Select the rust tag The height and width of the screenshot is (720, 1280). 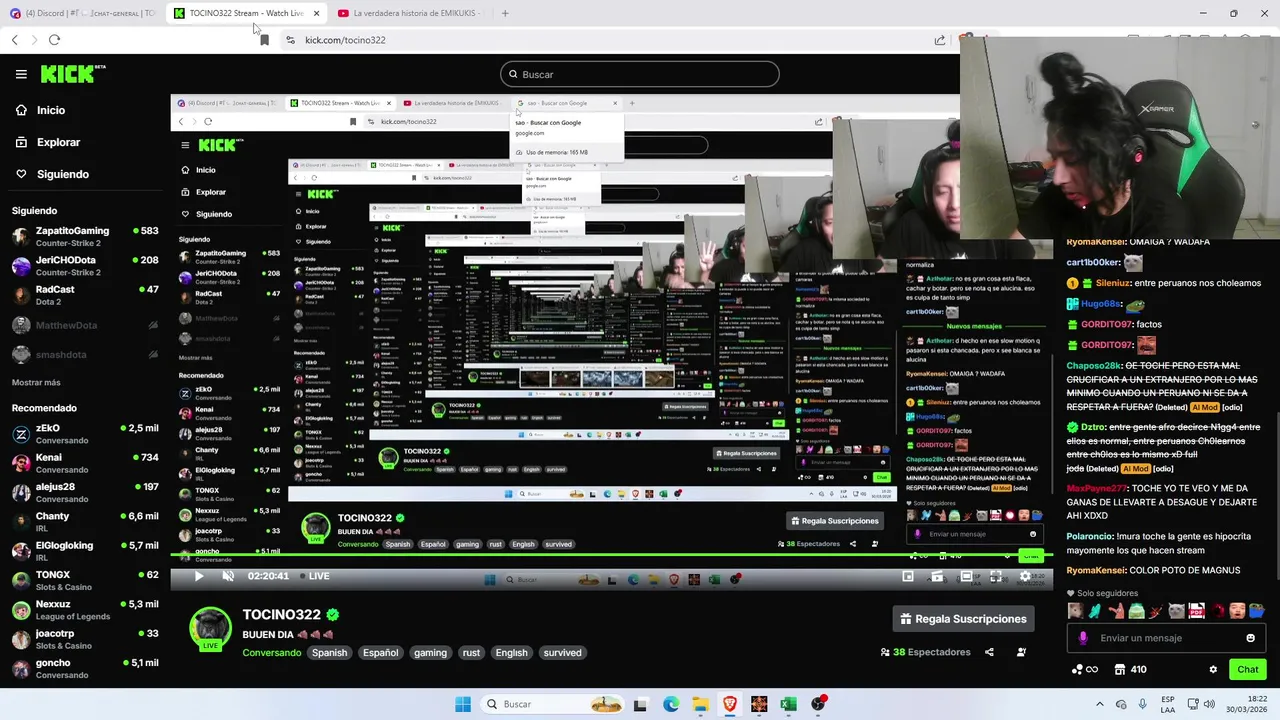pyautogui.click(x=471, y=653)
